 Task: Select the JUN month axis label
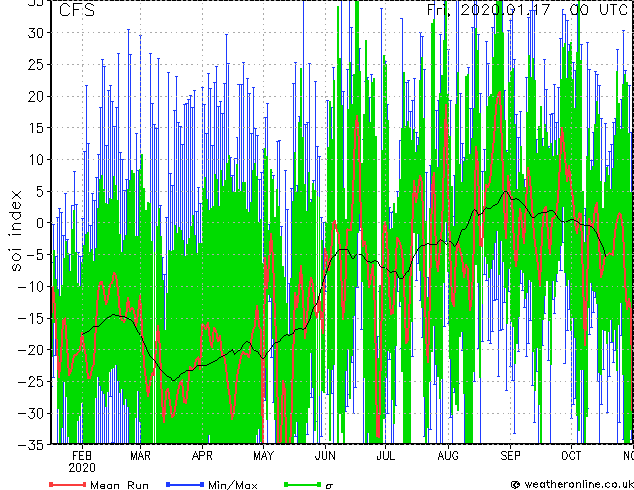[325, 456]
